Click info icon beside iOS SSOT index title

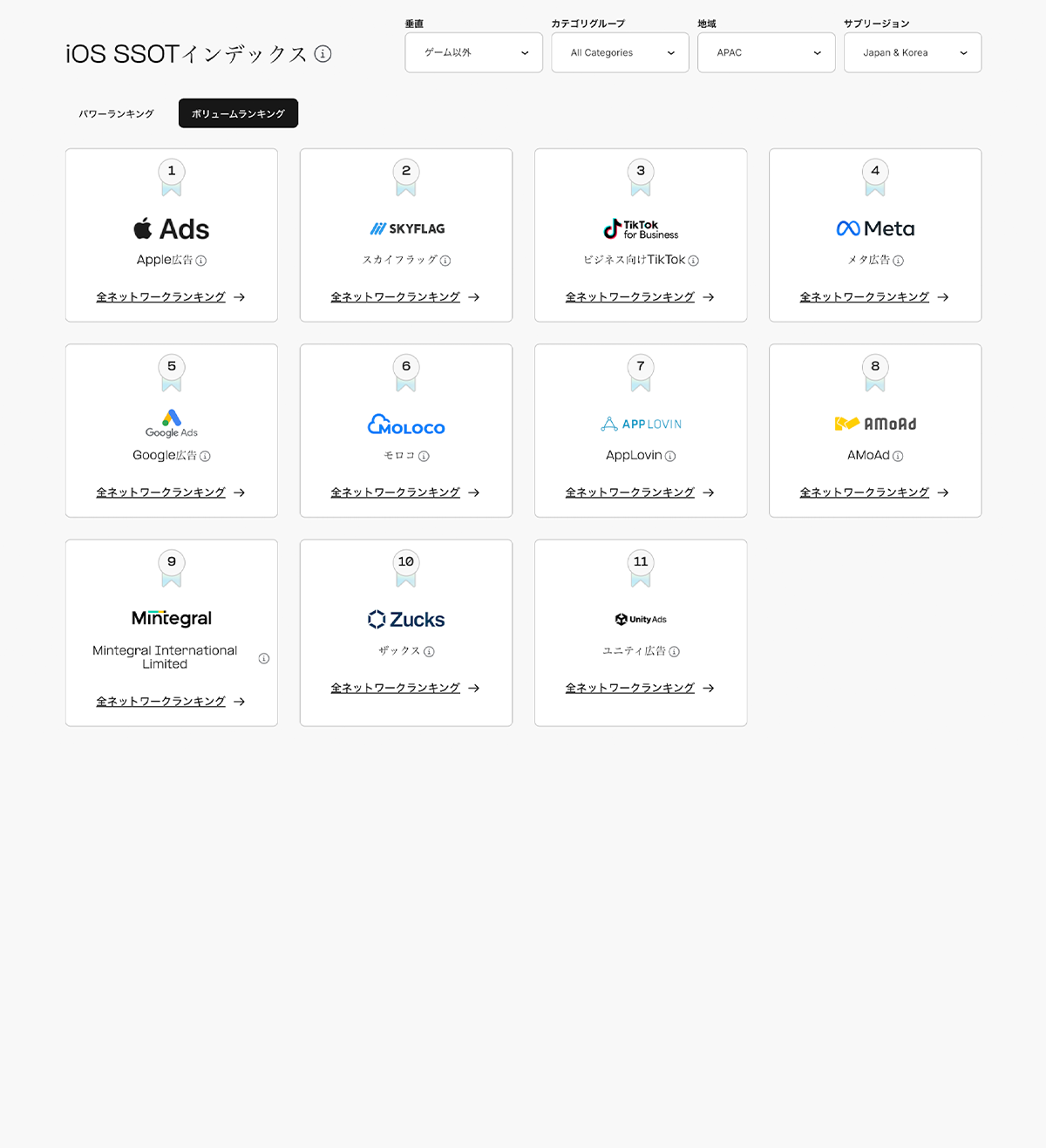point(323,54)
